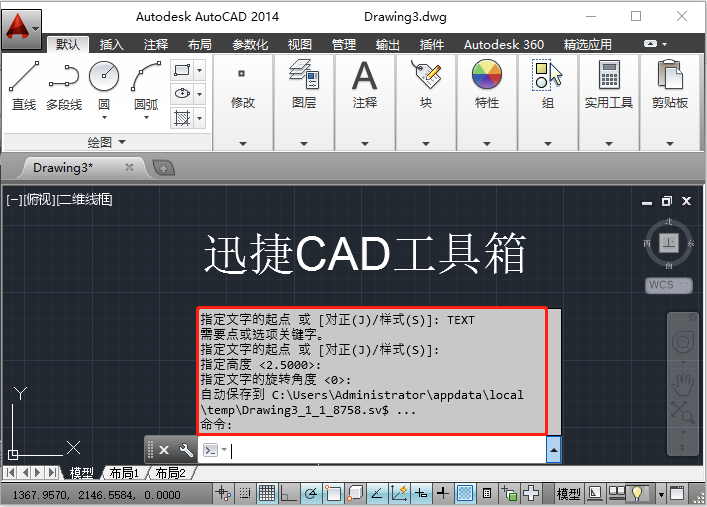The image size is (707, 507).
Task: Switch to the Parametric (参数化) ribbon tab
Action: pyautogui.click(x=250, y=45)
